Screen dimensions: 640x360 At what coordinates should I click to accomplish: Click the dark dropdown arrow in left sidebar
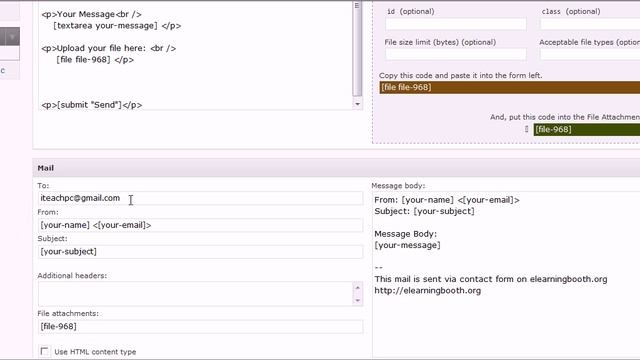click(12, 37)
